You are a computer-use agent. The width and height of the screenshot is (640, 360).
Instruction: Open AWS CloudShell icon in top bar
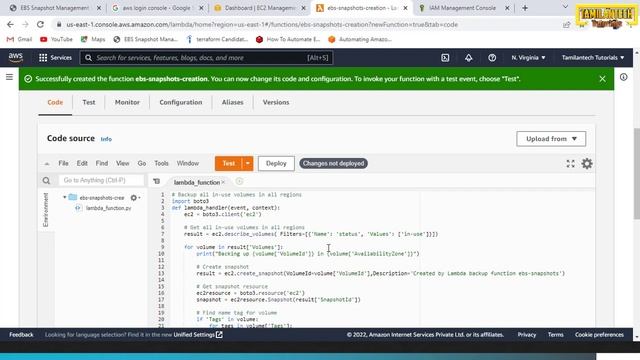pyautogui.click(x=445, y=58)
